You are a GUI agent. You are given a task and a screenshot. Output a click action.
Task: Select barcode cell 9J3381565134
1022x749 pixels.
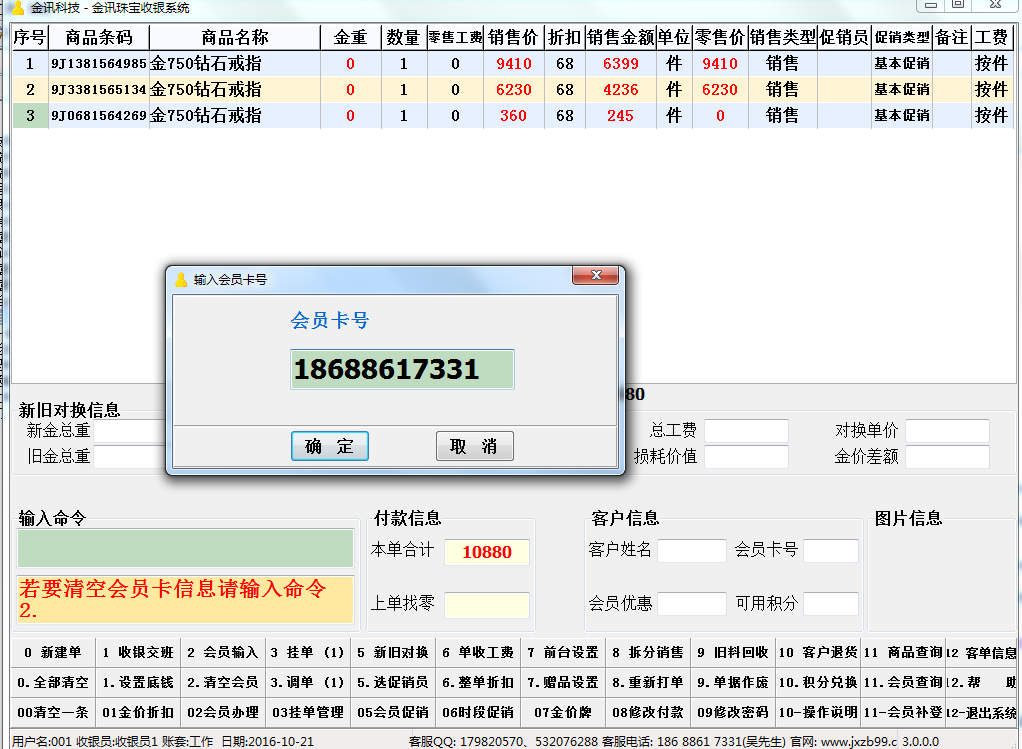click(99, 89)
